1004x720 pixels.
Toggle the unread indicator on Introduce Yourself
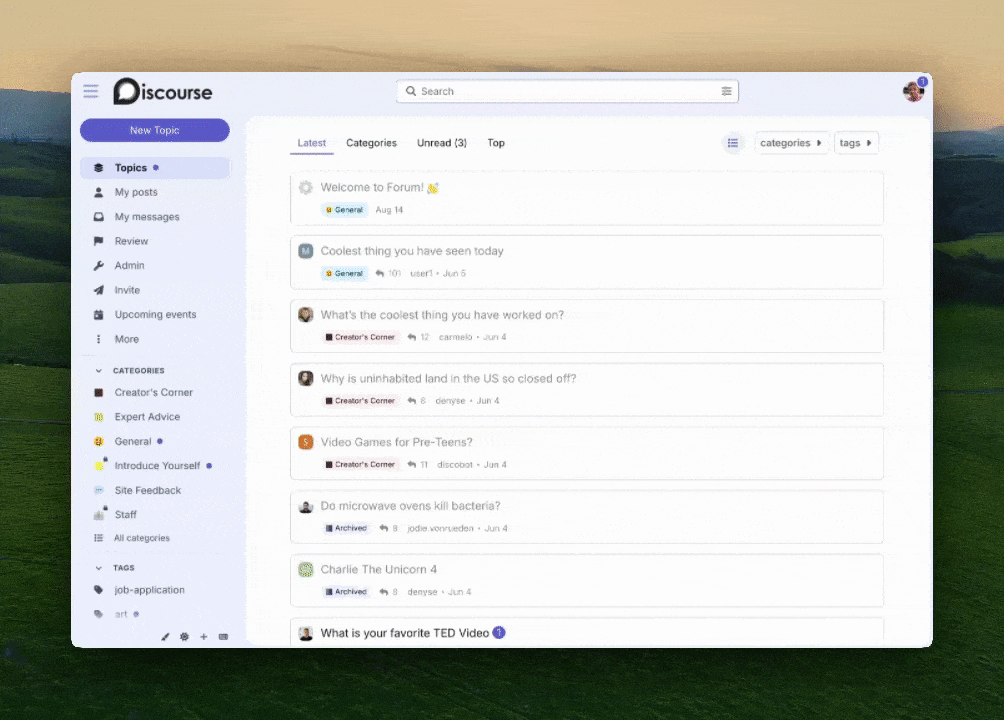click(208, 465)
